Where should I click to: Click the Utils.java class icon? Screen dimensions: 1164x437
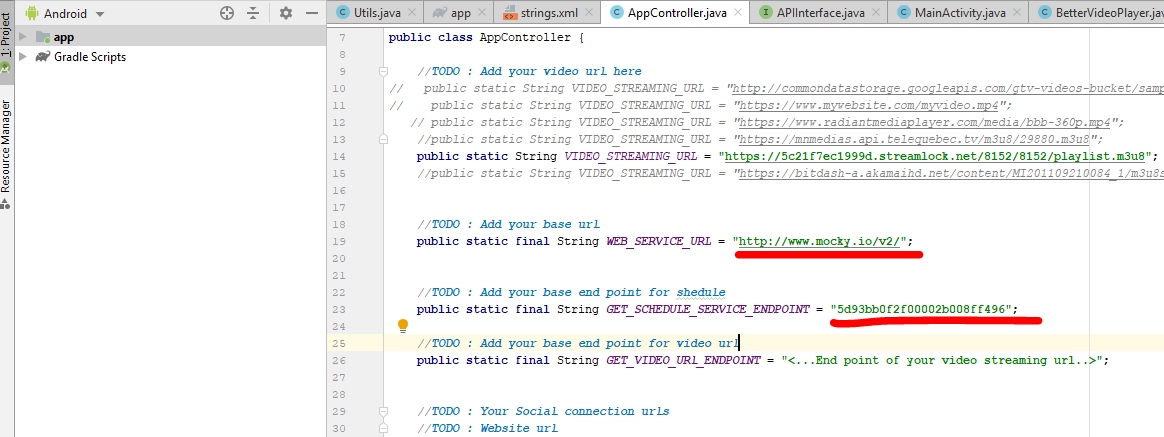coord(342,13)
